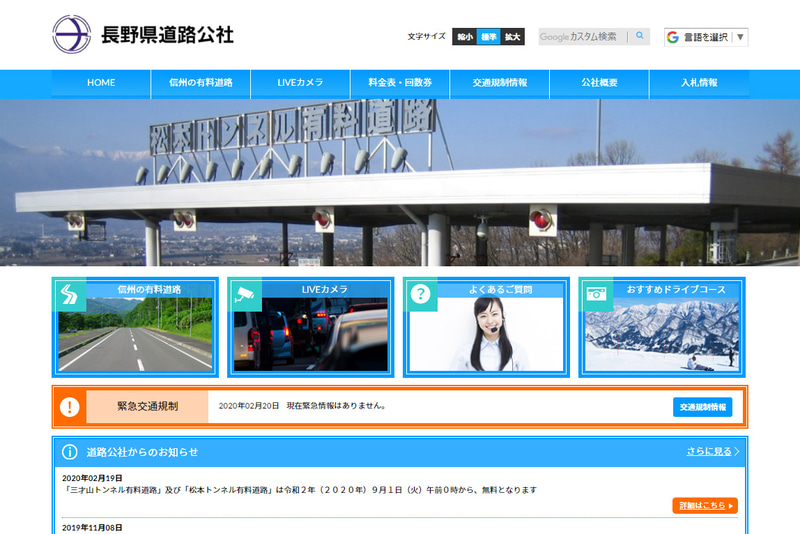The image size is (800, 534).
Task: Set text size to 拡大
Action: pos(513,37)
